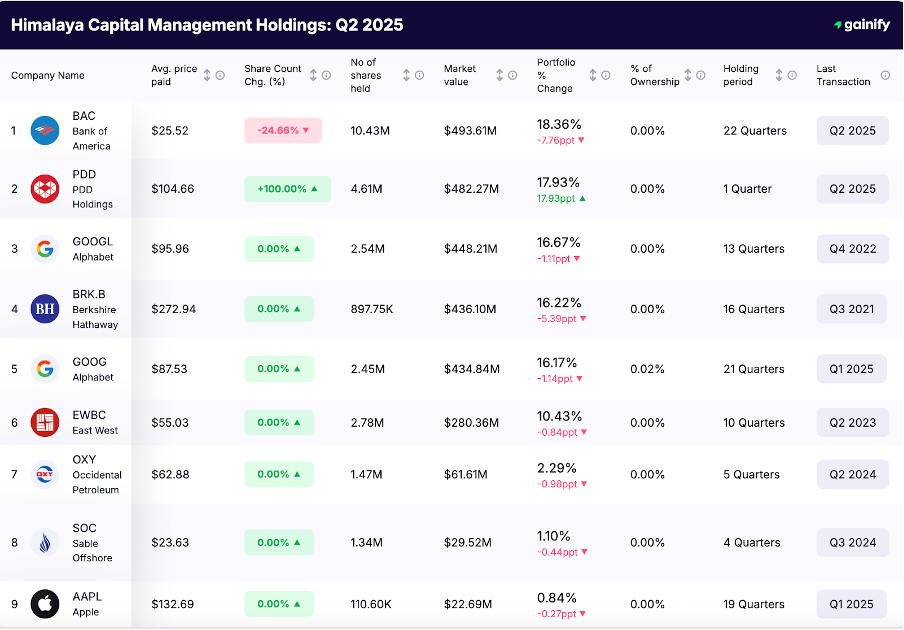The width and height of the screenshot is (904, 630).
Task: Sort by Avg. price paid arrows
Action: pyautogui.click(x=207, y=75)
